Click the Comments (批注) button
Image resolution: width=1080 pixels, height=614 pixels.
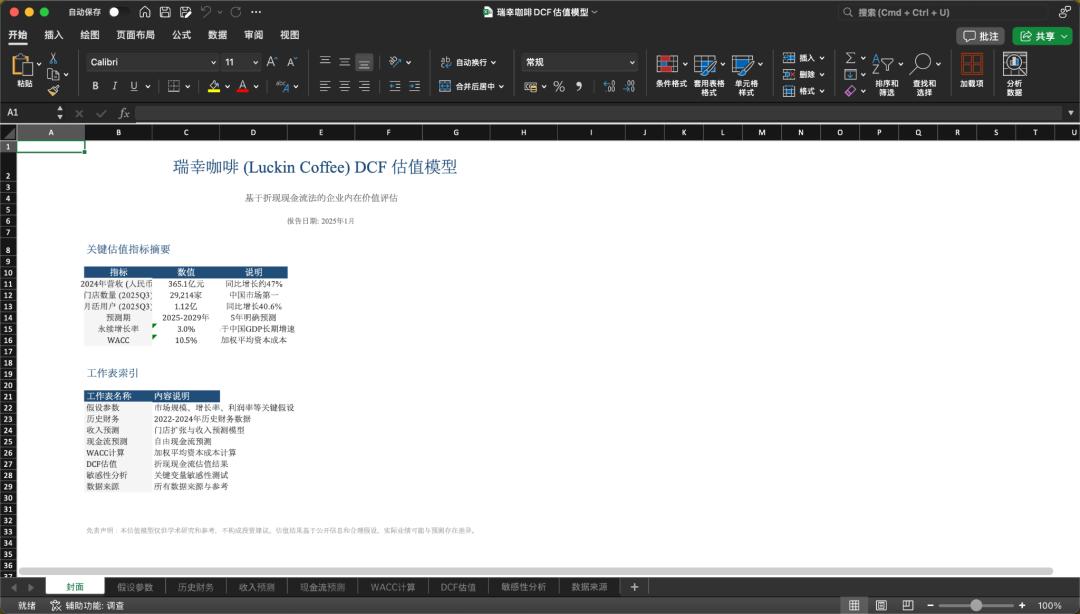click(x=981, y=36)
